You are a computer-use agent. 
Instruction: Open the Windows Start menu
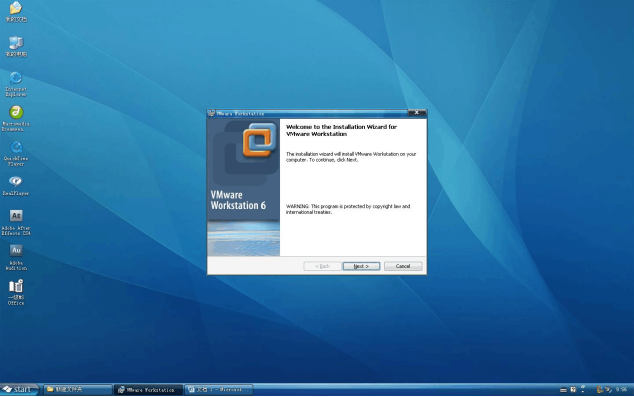click(x=19, y=389)
